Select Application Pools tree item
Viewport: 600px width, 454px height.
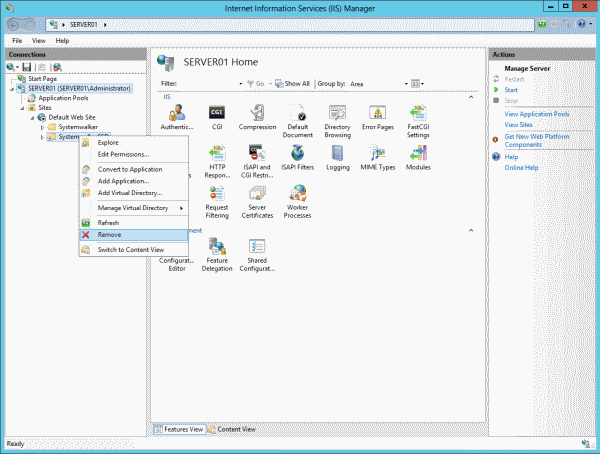pyautogui.click(x=63, y=98)
